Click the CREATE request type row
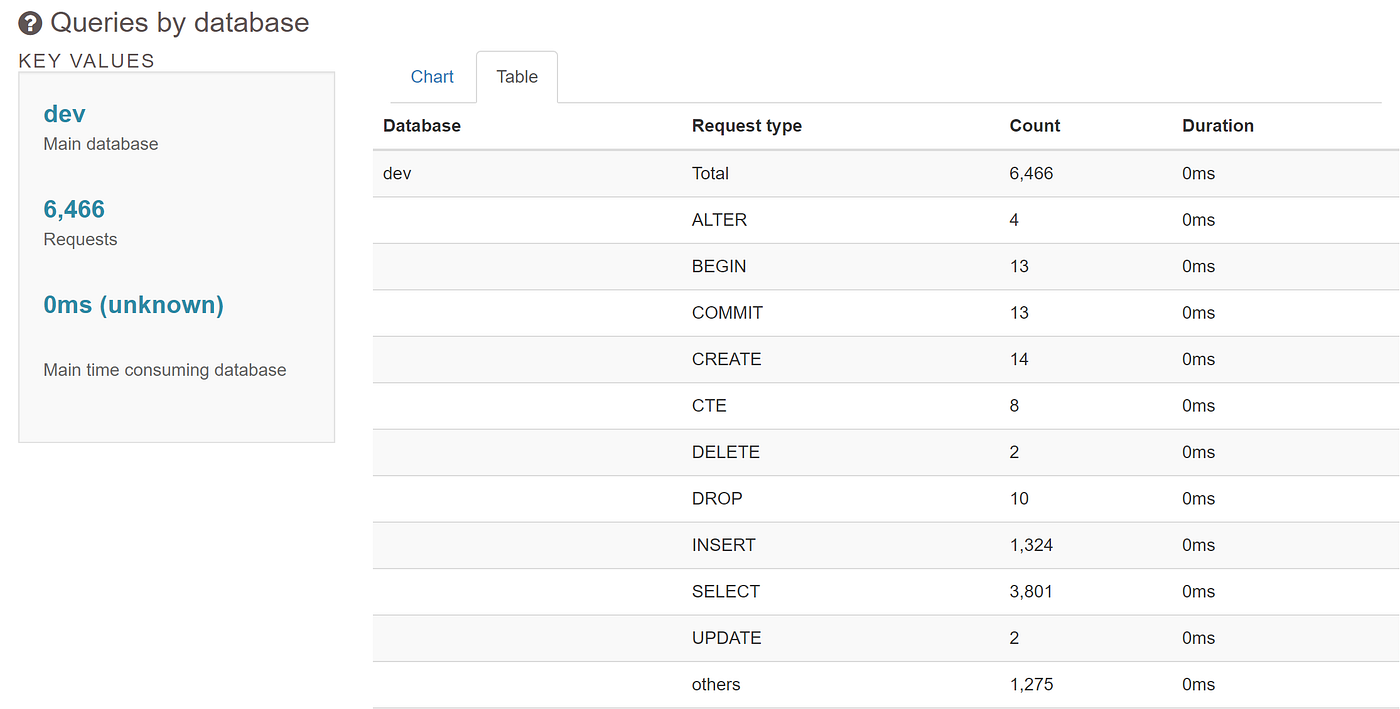Screen dimensions: 1400x709 click(886, 359)
